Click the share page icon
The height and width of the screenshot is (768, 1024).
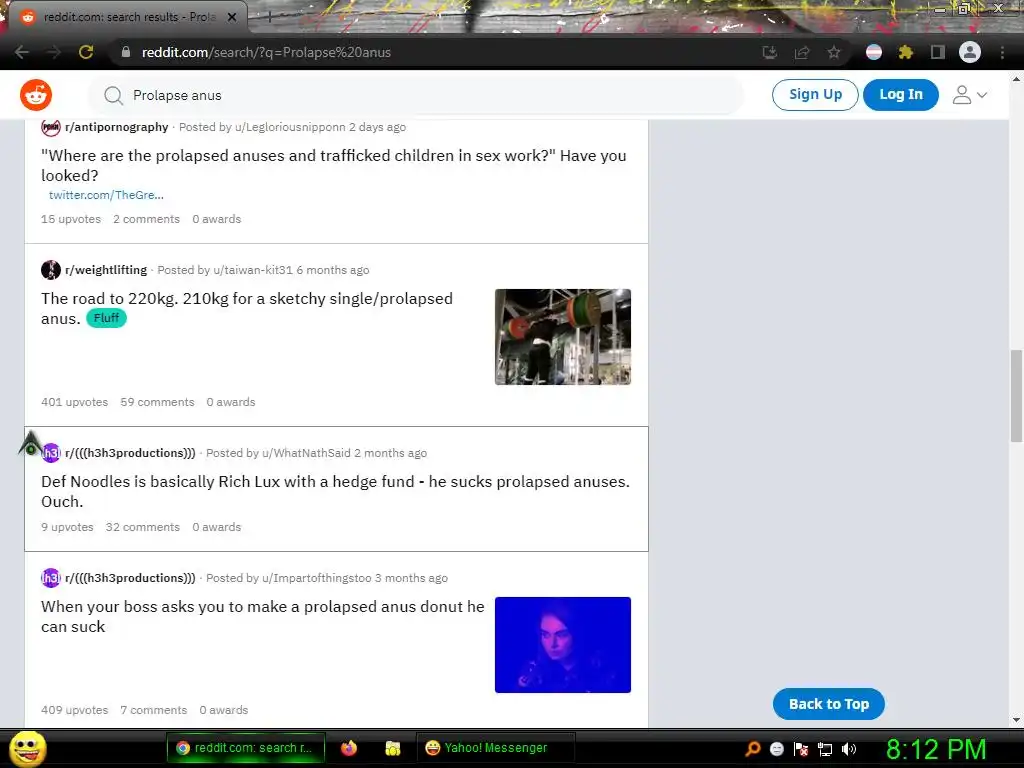(x=802, y=52)
